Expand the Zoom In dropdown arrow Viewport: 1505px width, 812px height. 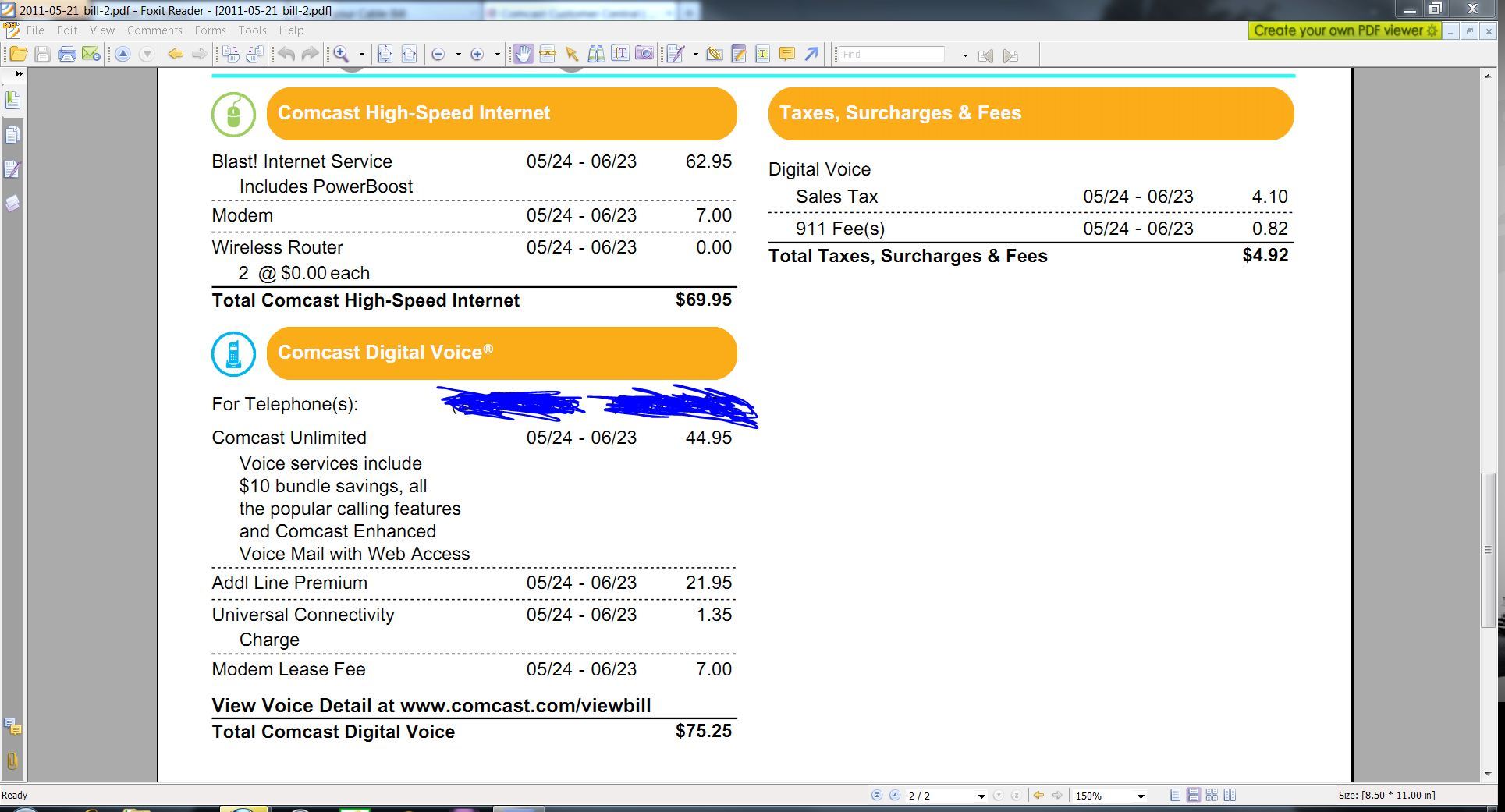(x=497, y=55)
